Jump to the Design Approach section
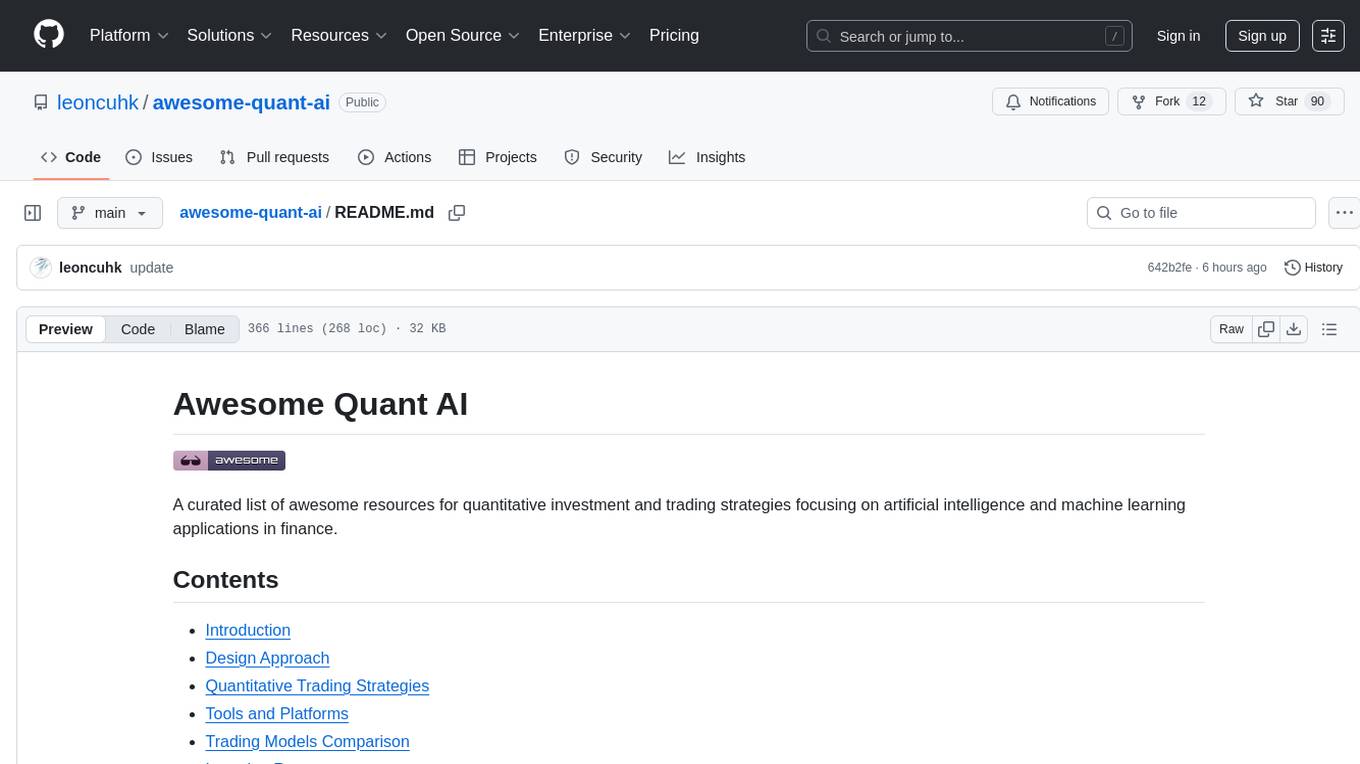The height and width of the screenshot is (764, 1360). point(267,658)
